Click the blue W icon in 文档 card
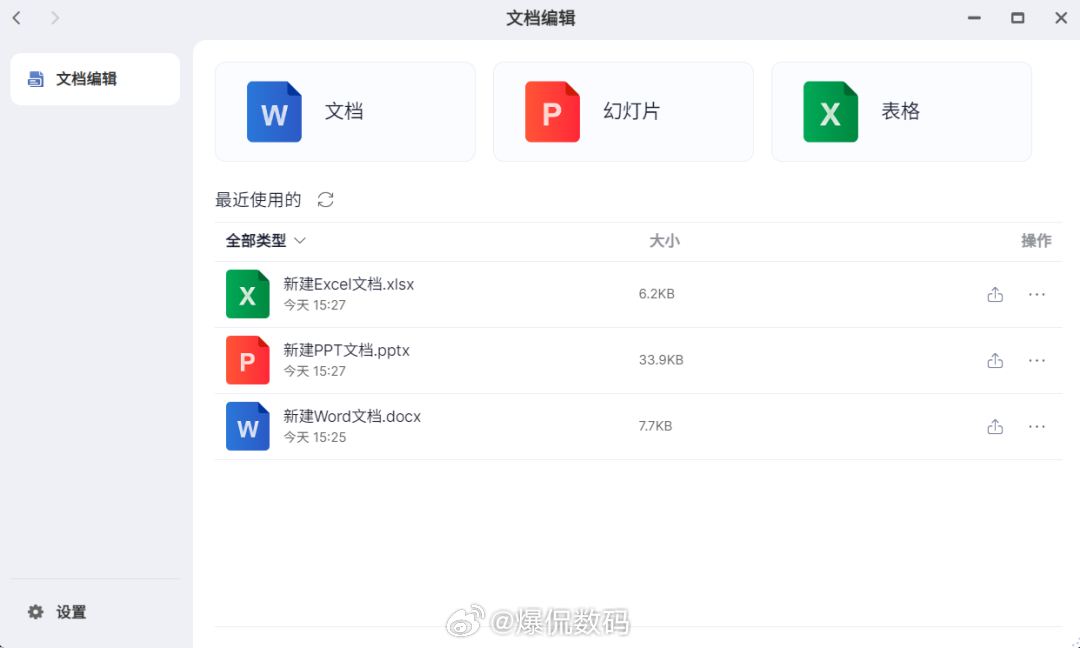This screenshot has height=648, width=1080. (x=274, y=112)
